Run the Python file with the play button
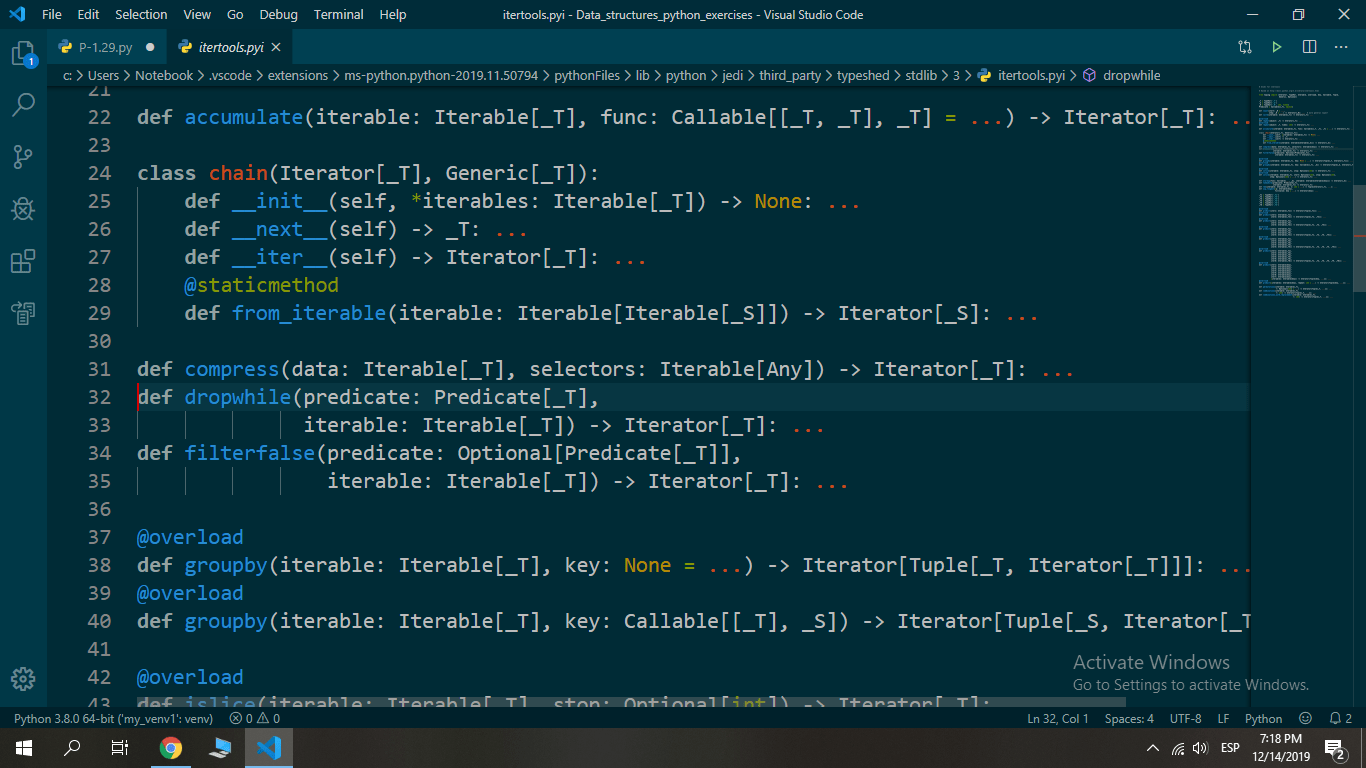This screenshot has width=1366, height=768. [x=1277, y=46]
